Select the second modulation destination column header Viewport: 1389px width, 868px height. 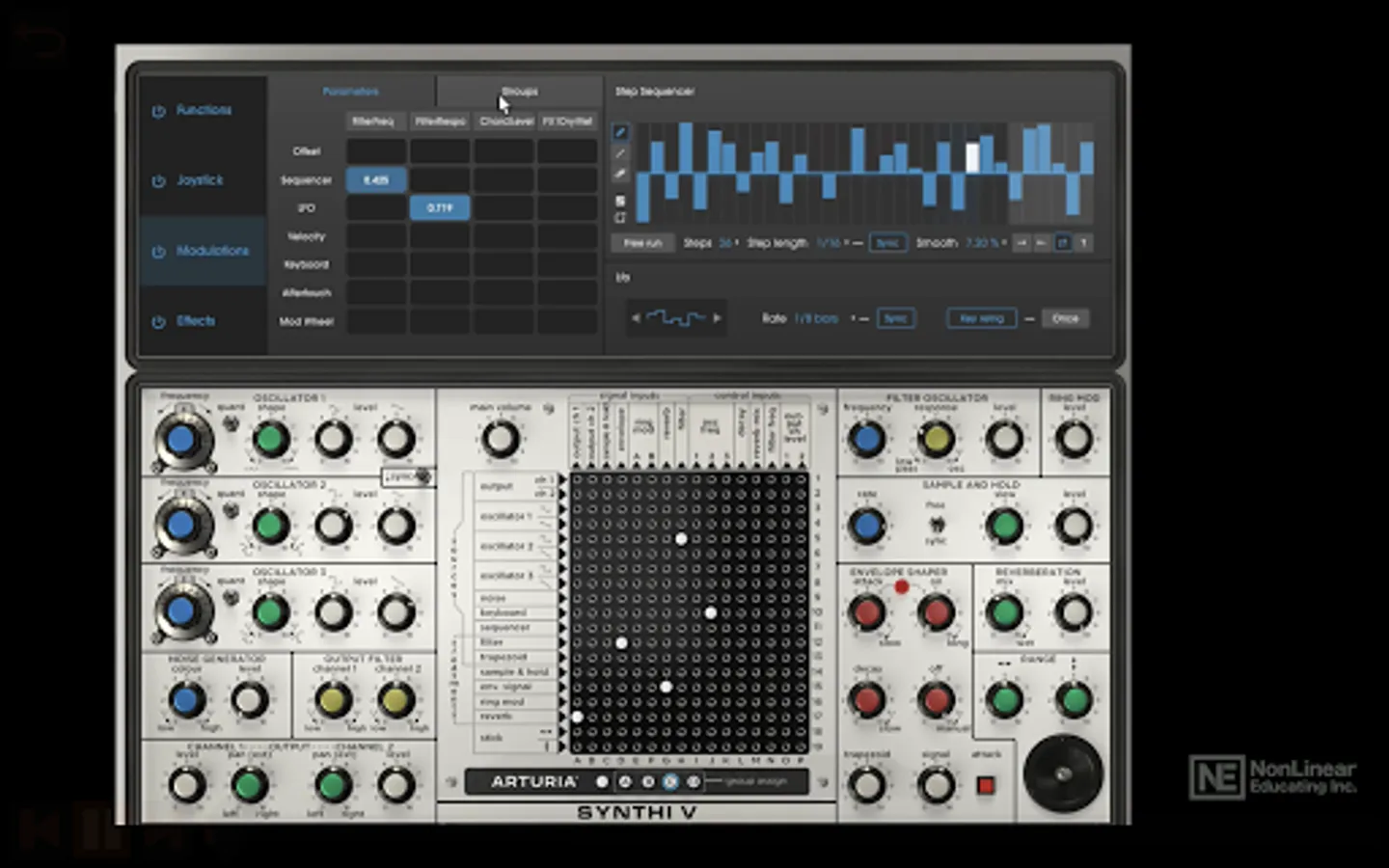pyautogui.click(x=440, y=122)
